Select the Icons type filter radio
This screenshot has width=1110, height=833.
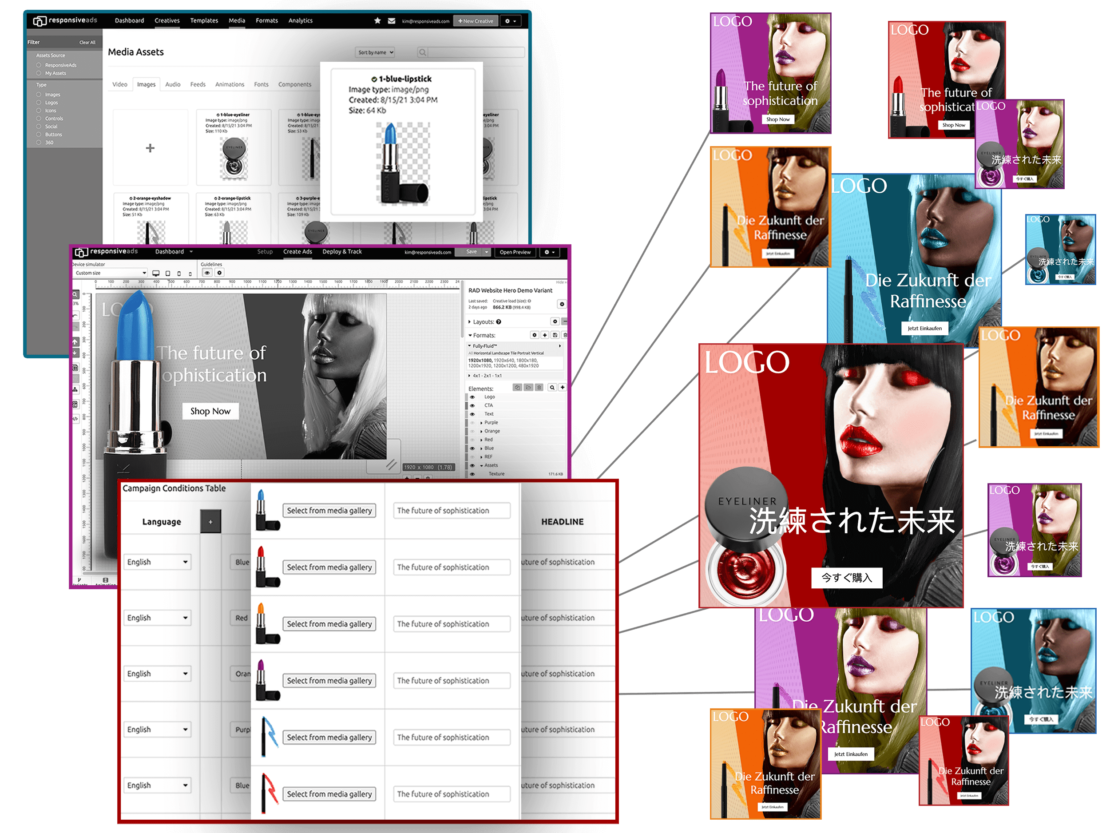click(39, 110)
